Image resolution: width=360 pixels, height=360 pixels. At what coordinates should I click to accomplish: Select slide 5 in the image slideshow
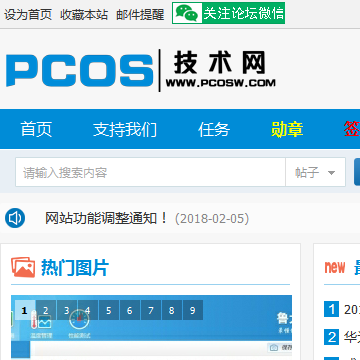109,310
